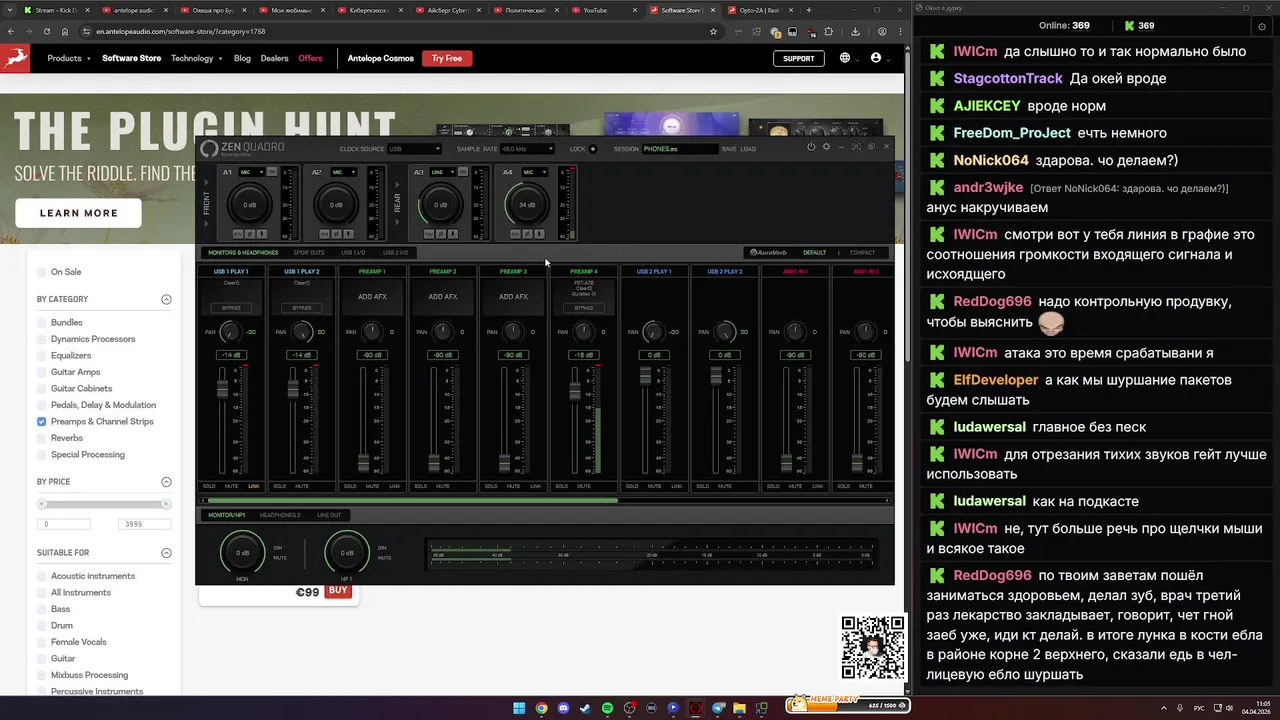The width and height of the screenshot is (1280, 720).
Task: Open A4 input type MIC dropdown
Action: pos(535,172)
